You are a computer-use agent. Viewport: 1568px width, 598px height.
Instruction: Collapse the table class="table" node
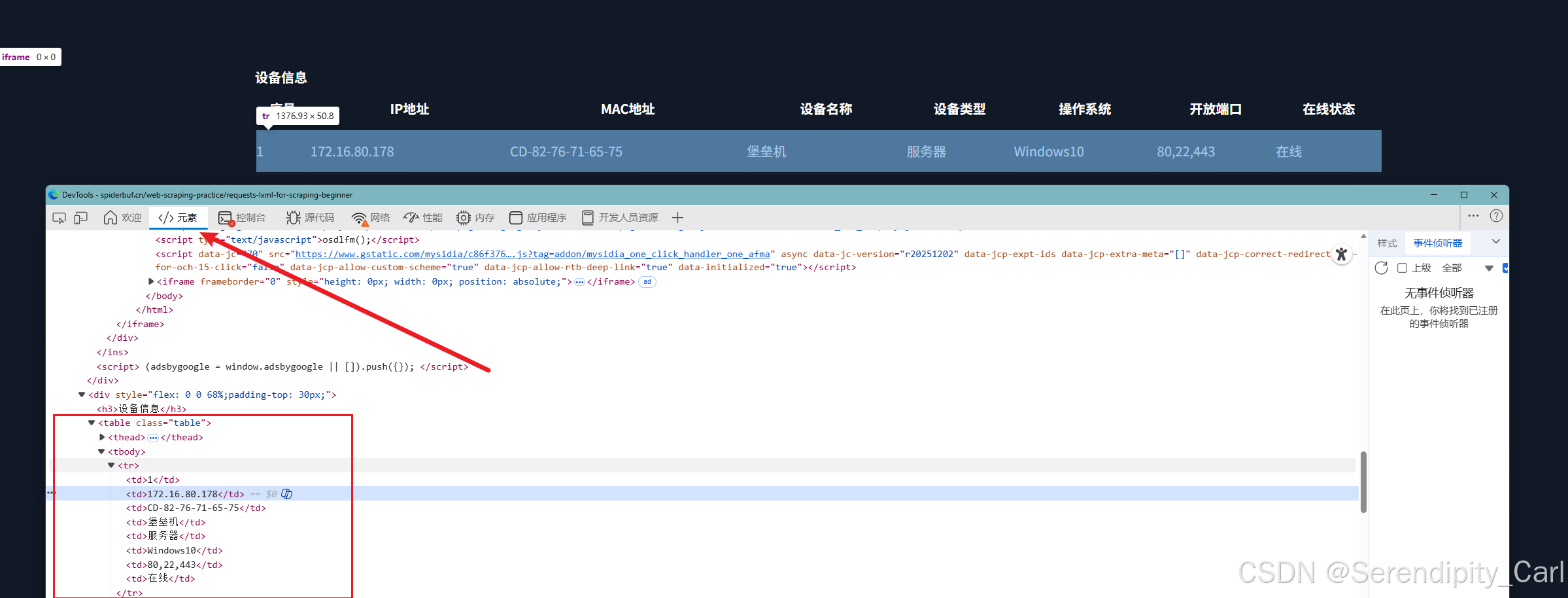pos(92,423)
